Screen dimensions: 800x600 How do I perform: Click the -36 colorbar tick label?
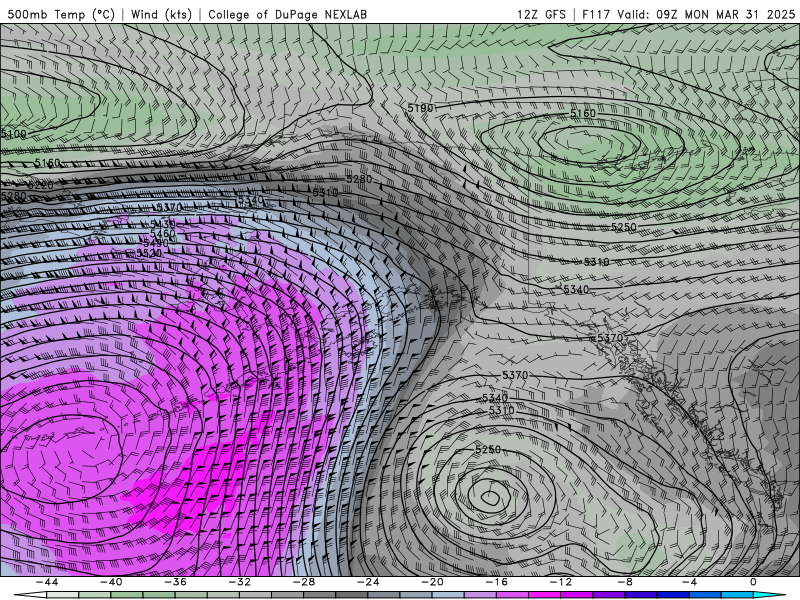[x=175, y=582]
